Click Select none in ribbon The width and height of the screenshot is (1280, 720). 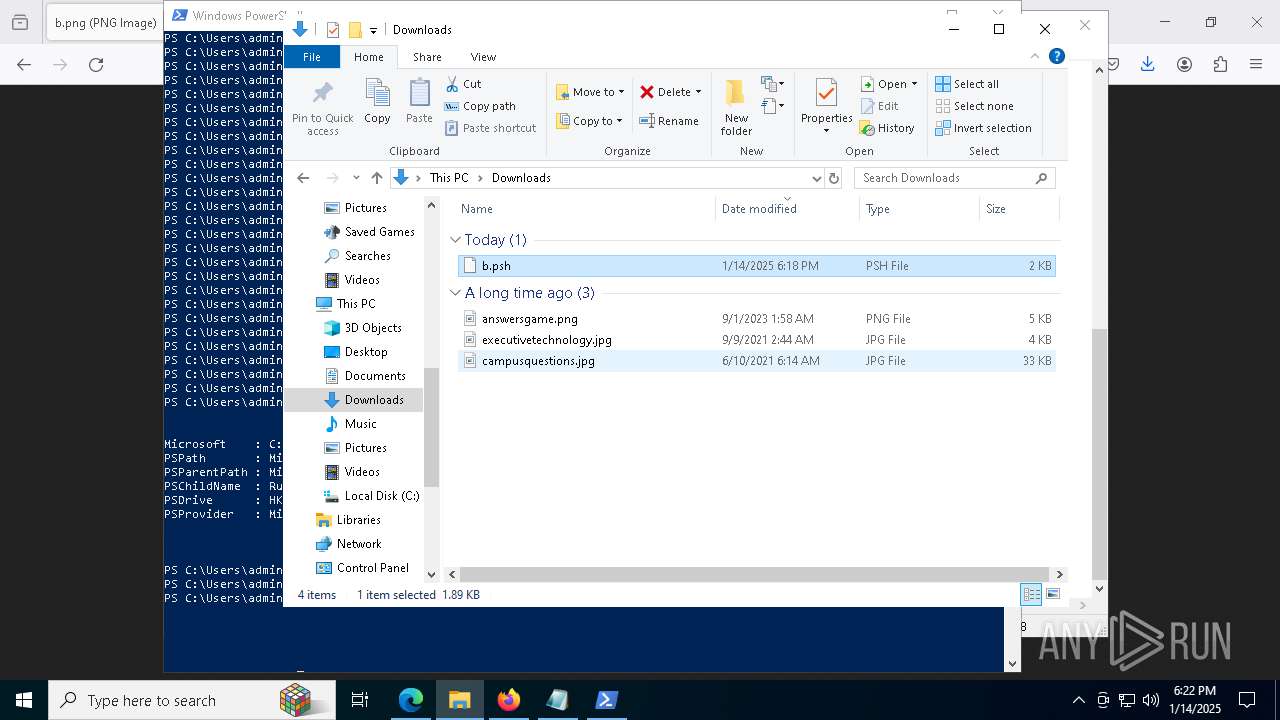tap(975, 106)
